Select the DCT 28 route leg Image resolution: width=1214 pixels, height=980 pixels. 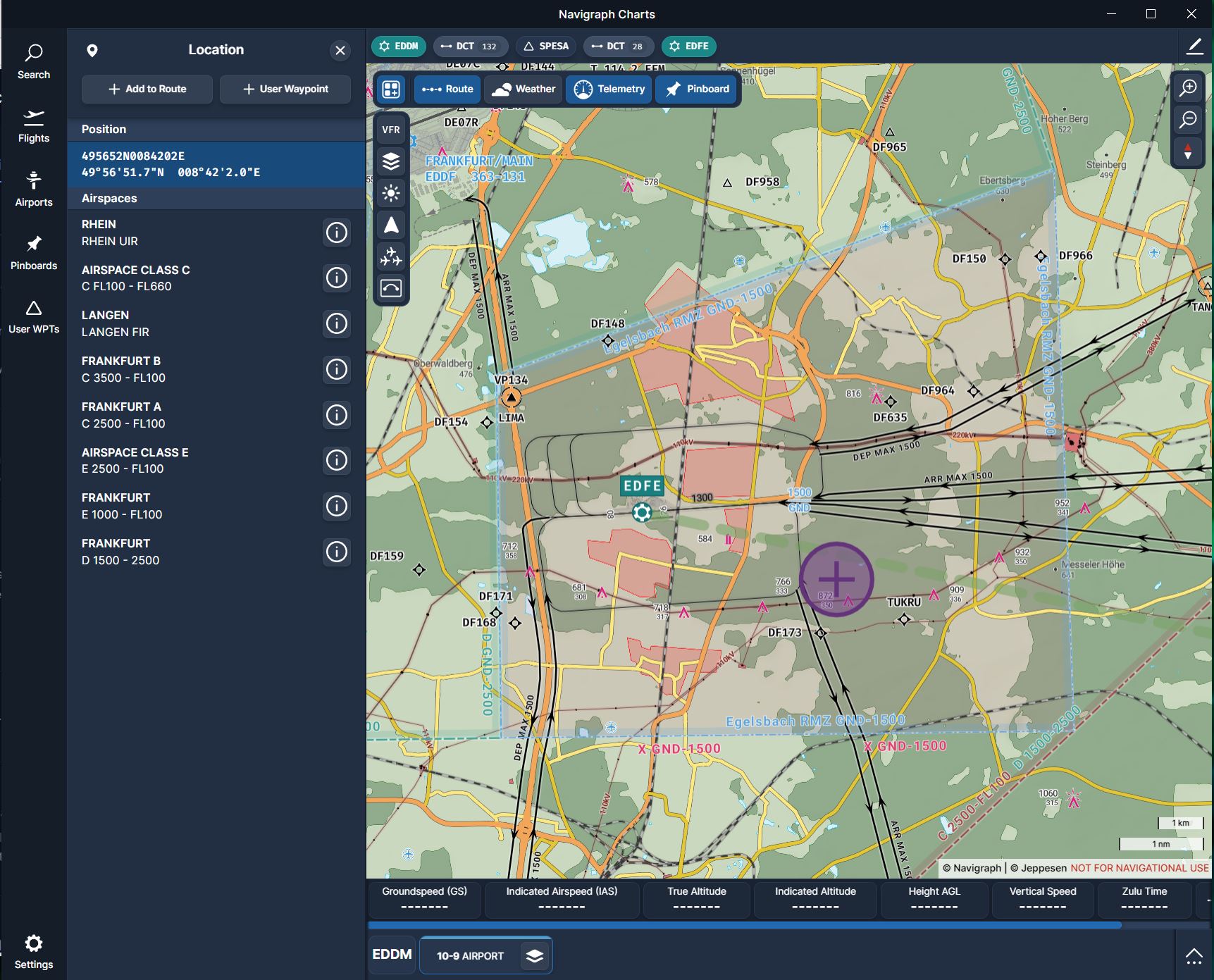point(618,46)
